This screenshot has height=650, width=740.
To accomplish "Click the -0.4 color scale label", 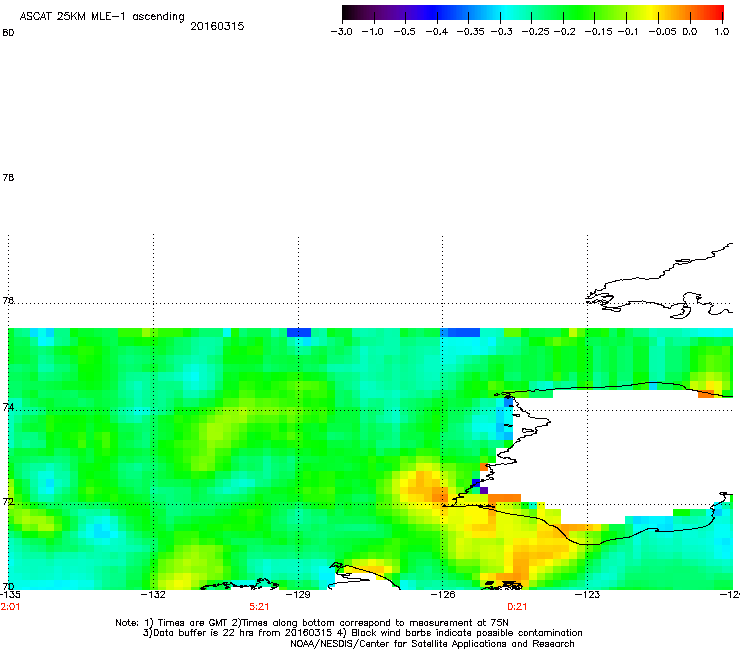I will (x=437, y=32).
